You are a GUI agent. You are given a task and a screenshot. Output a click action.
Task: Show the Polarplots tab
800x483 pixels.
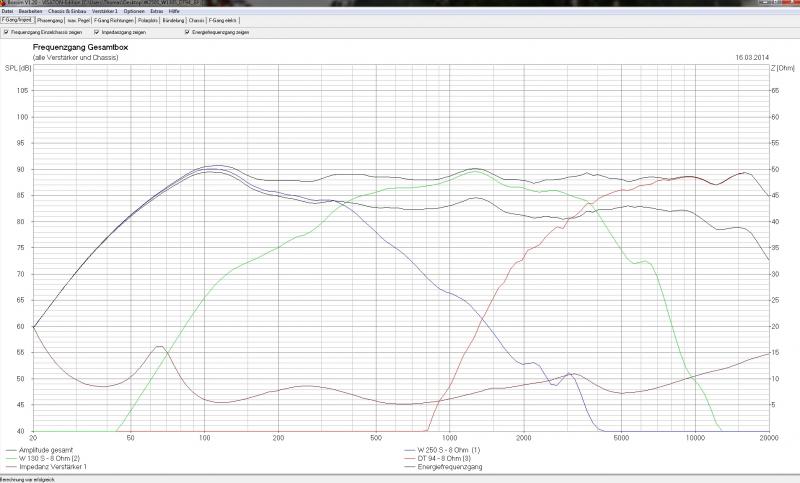coord(146,20)
